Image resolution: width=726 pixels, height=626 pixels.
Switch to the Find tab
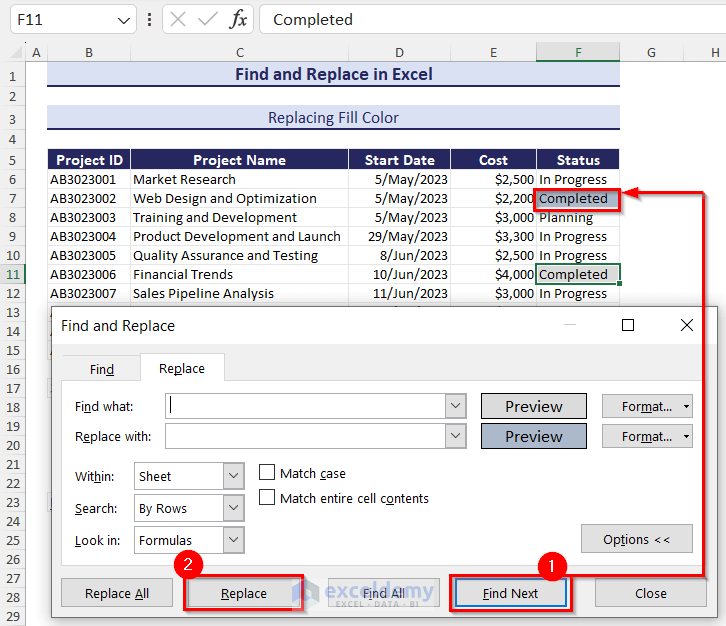tap(102, 369)
